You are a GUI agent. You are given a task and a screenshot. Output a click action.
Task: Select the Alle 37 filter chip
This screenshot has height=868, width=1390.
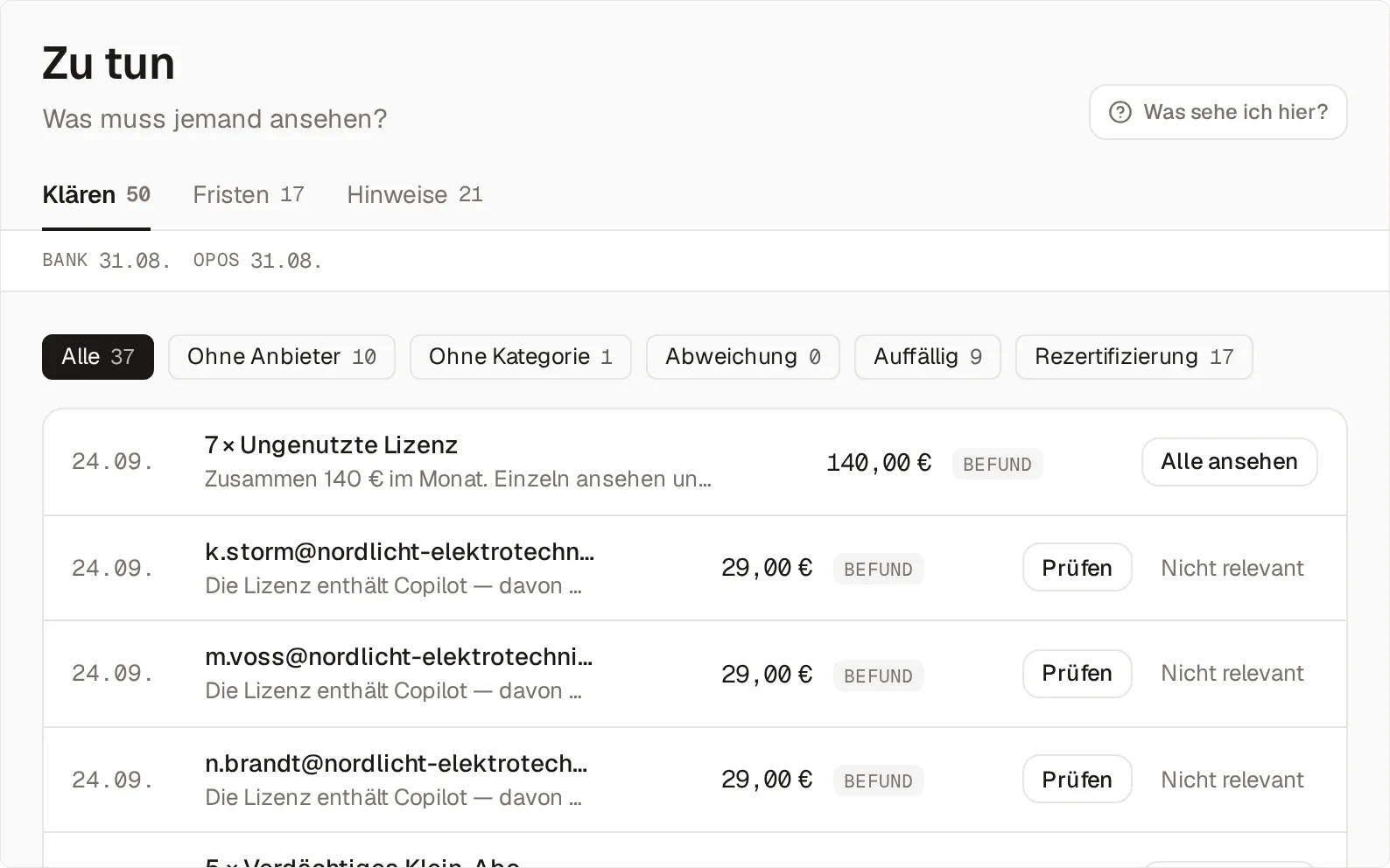pos(98,357)
